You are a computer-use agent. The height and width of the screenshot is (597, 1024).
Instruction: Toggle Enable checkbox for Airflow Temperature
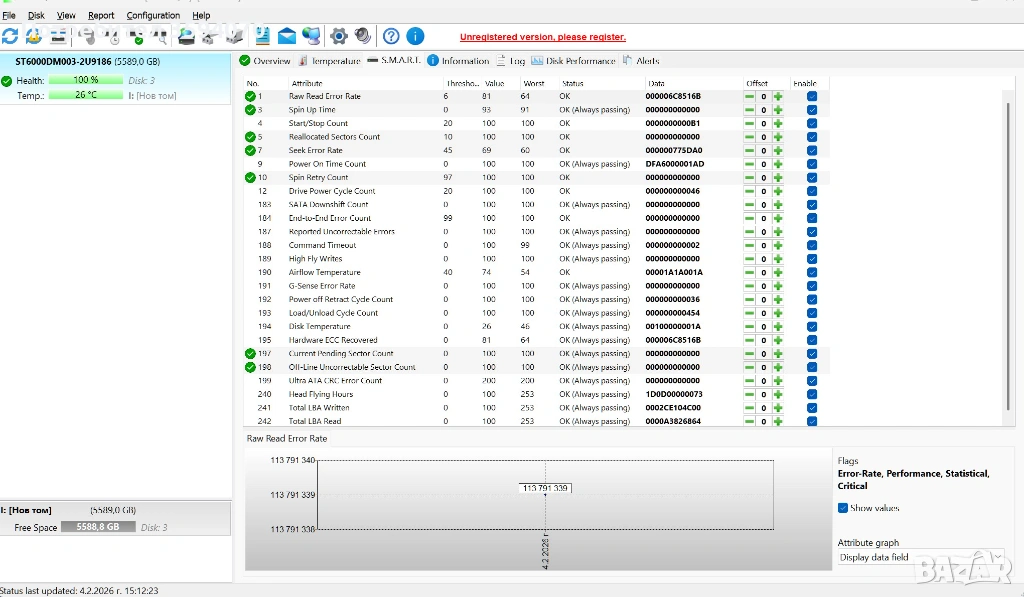tap(812, 272)
